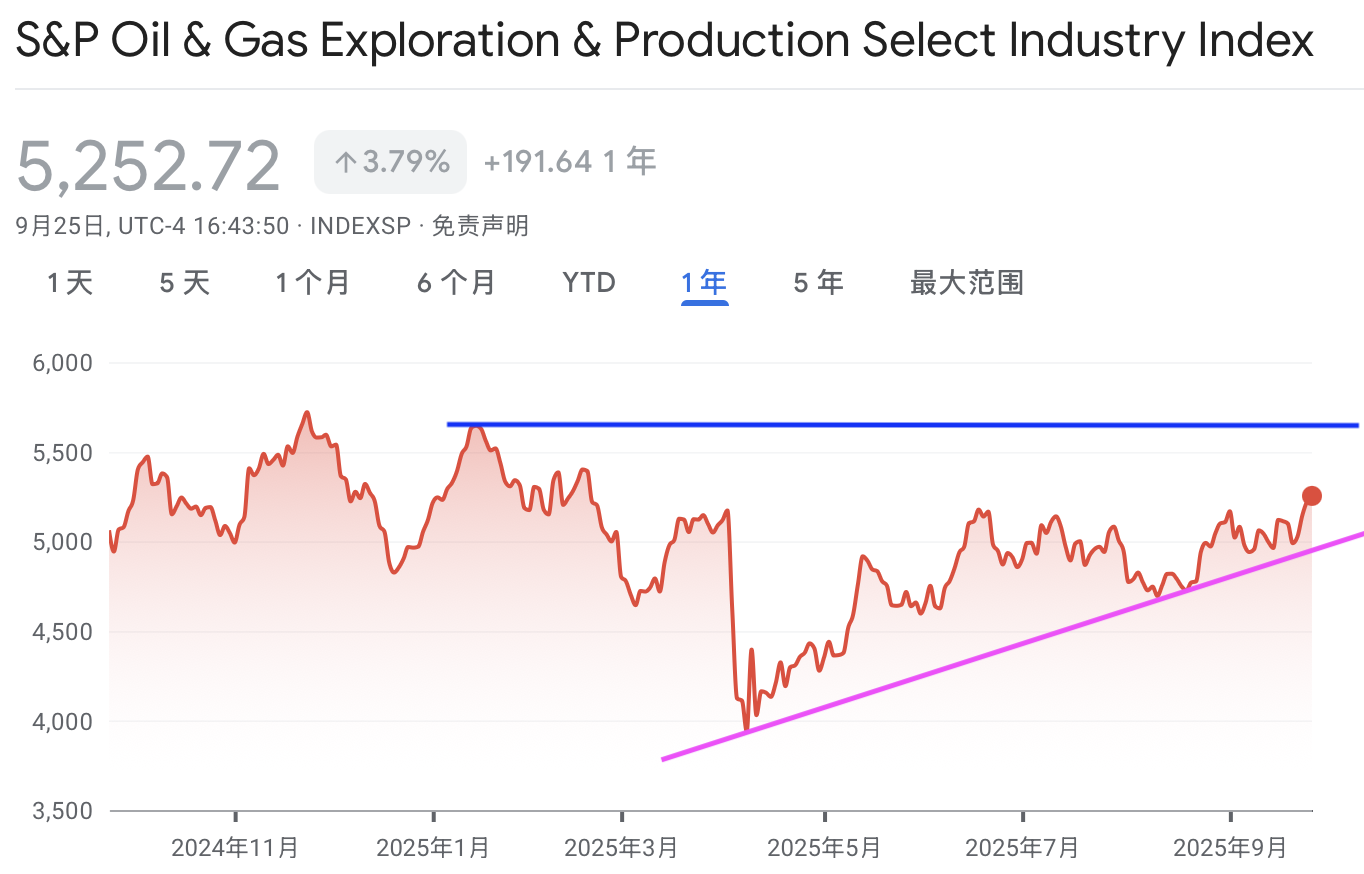Select the 最大范围 tab
Viewport: 1364px width, 874px height.
[967, 283]
